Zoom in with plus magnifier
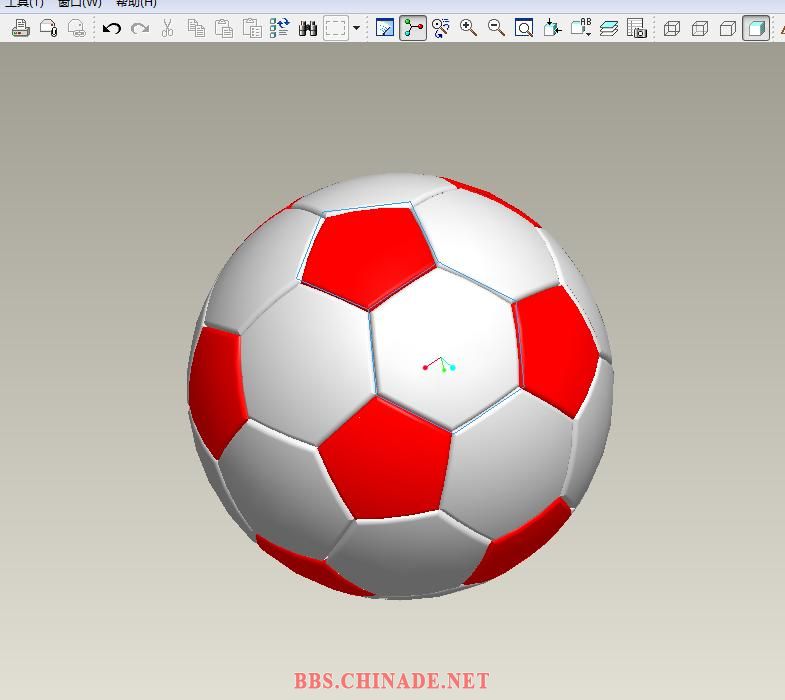The width and height of the screenshot is (785, 700). [x=468, y=28]
